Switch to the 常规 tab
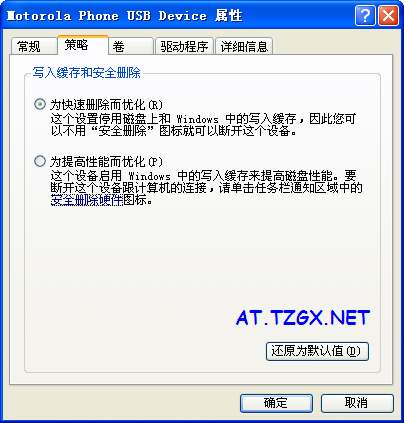404x423 pixels. (34, 46)
